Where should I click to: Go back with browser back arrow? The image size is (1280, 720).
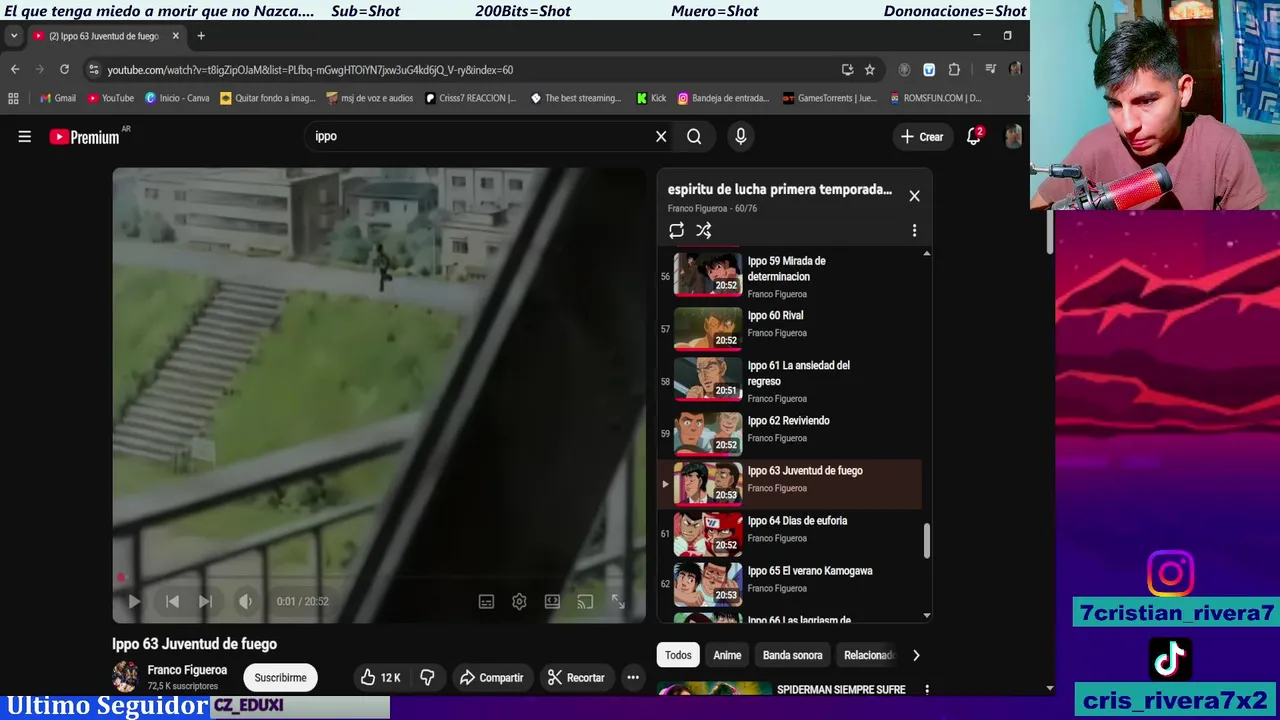pos(15,70)
